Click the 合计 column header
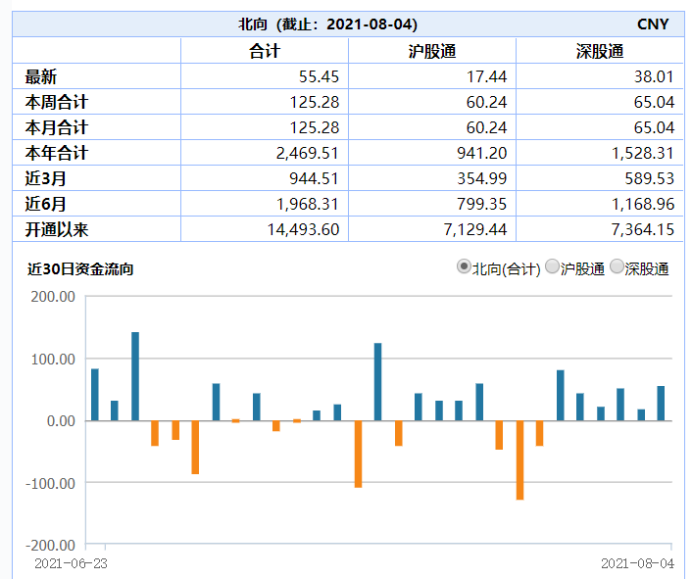Viewport: 693px width, 580px height. (x=265, y=51)
